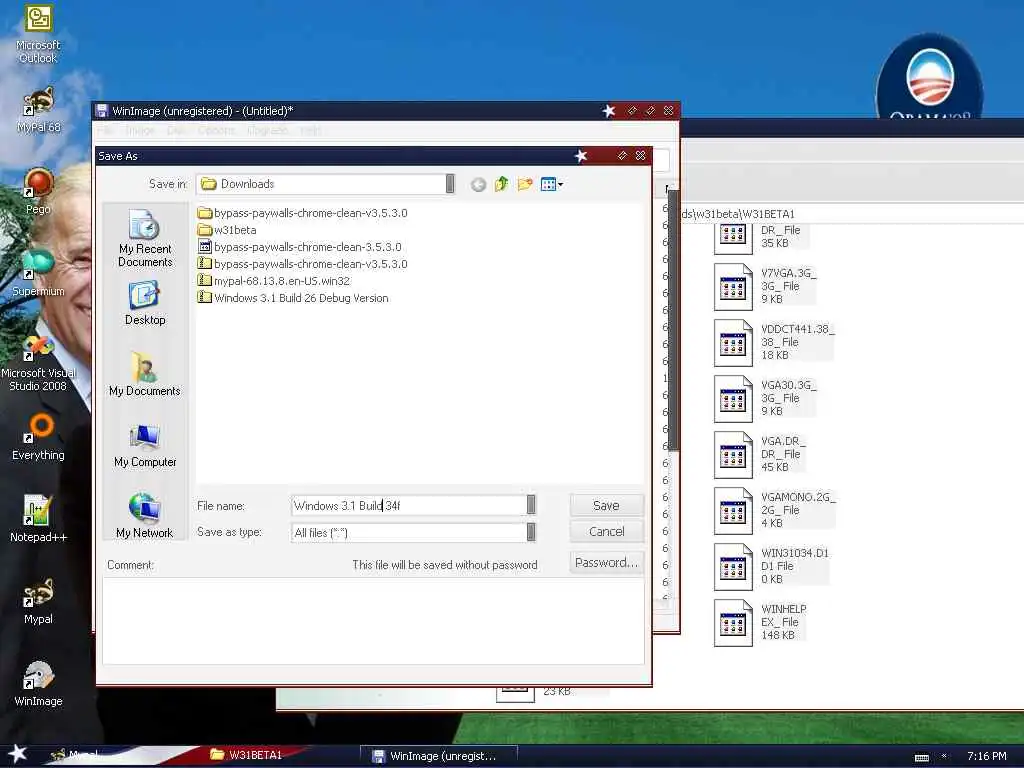The image size is (1024, 768).
Task: Click the File name input field
Action: click(408, 505)
